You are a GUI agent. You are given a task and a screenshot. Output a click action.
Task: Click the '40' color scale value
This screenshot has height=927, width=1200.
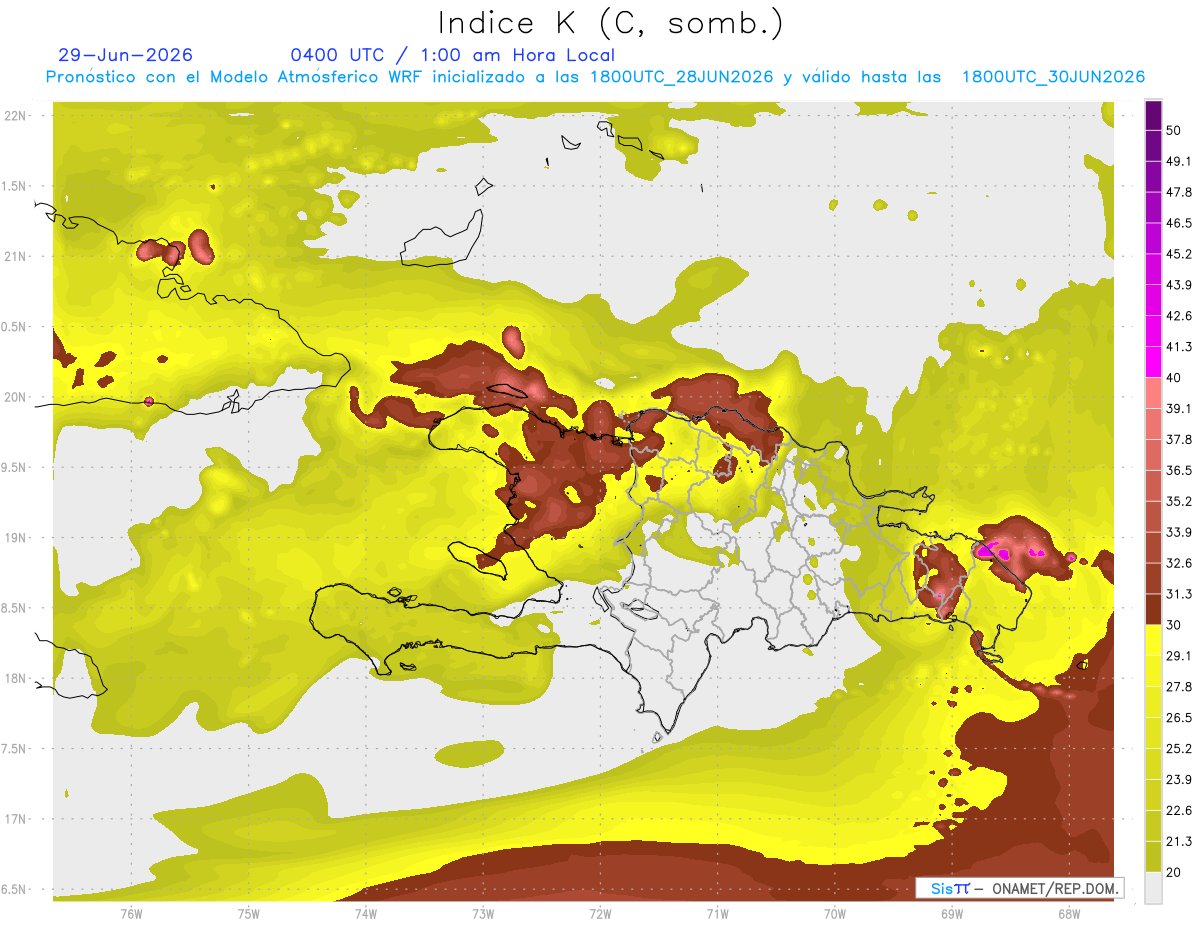1175,378
